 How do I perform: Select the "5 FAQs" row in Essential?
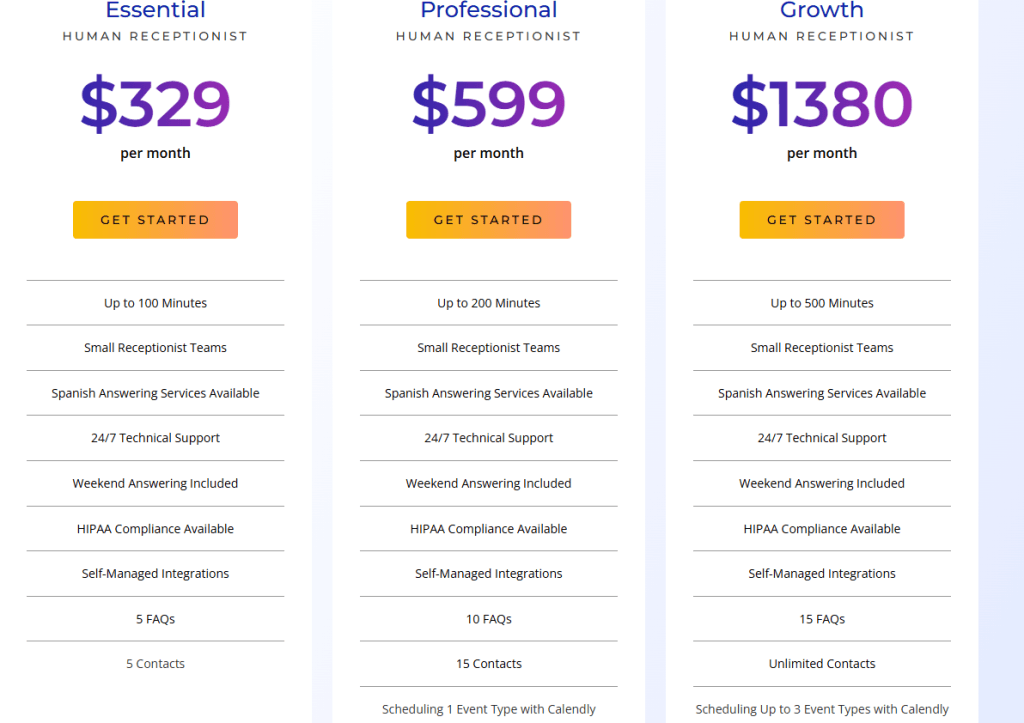click(155, 619)
